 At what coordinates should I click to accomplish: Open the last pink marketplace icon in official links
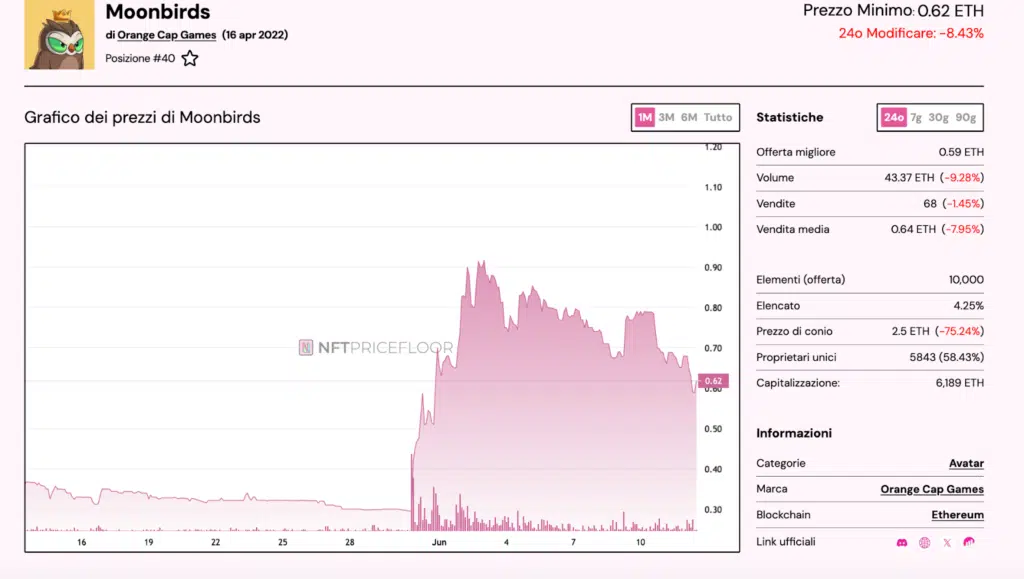969,542
